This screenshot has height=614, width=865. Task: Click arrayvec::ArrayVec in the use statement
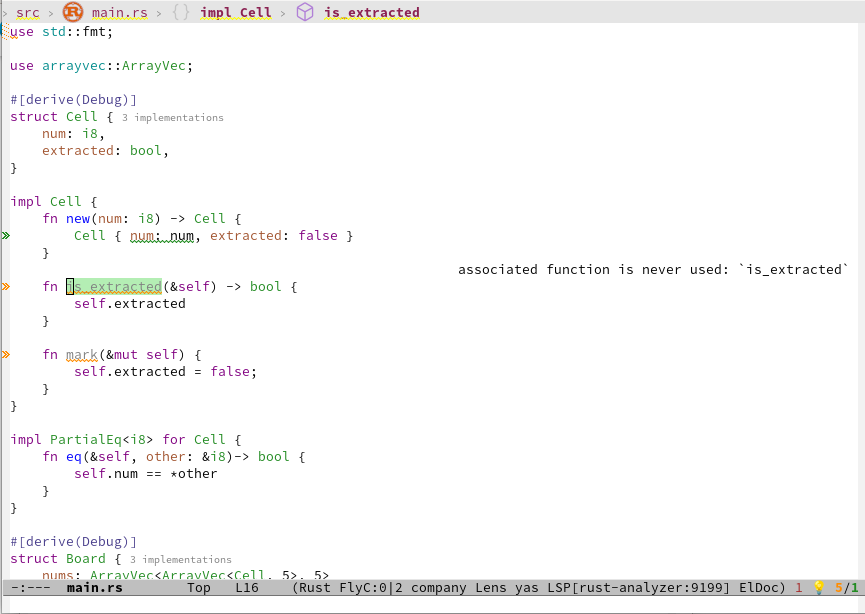pyautogui.click(x=114, y=66)
